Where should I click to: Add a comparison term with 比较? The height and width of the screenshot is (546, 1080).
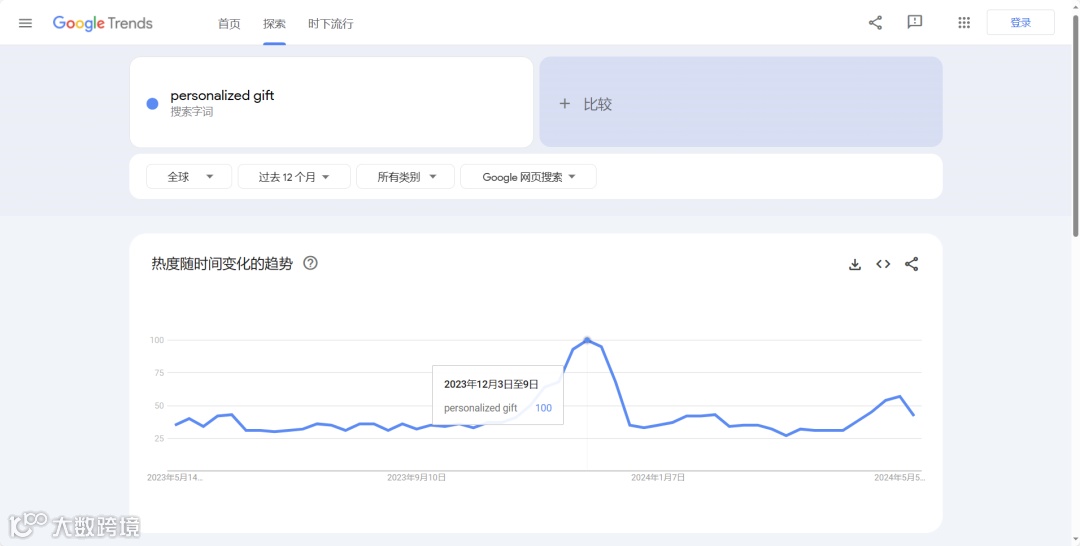coord(740,102)
